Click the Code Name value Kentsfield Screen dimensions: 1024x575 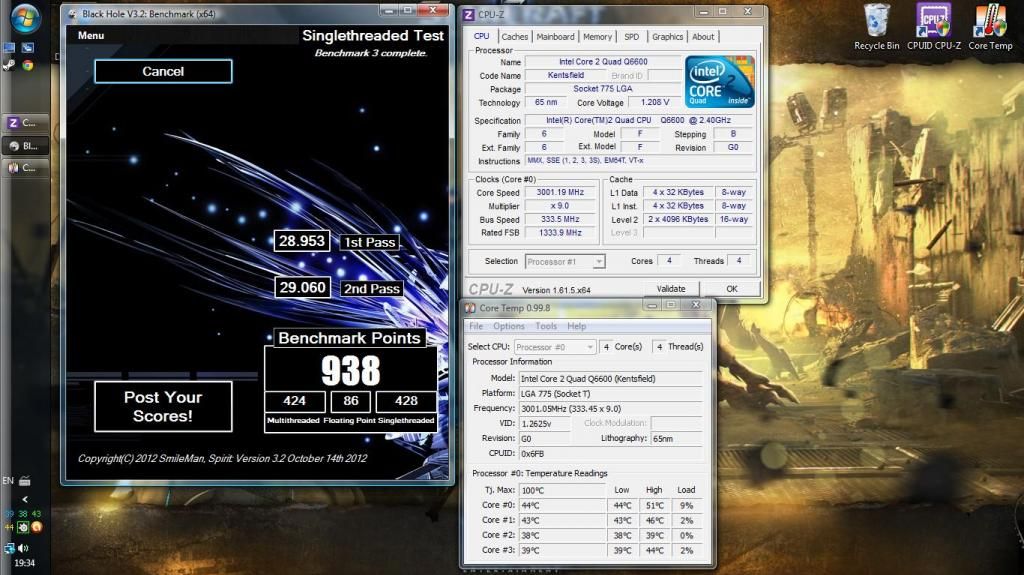tap(566, 75)
